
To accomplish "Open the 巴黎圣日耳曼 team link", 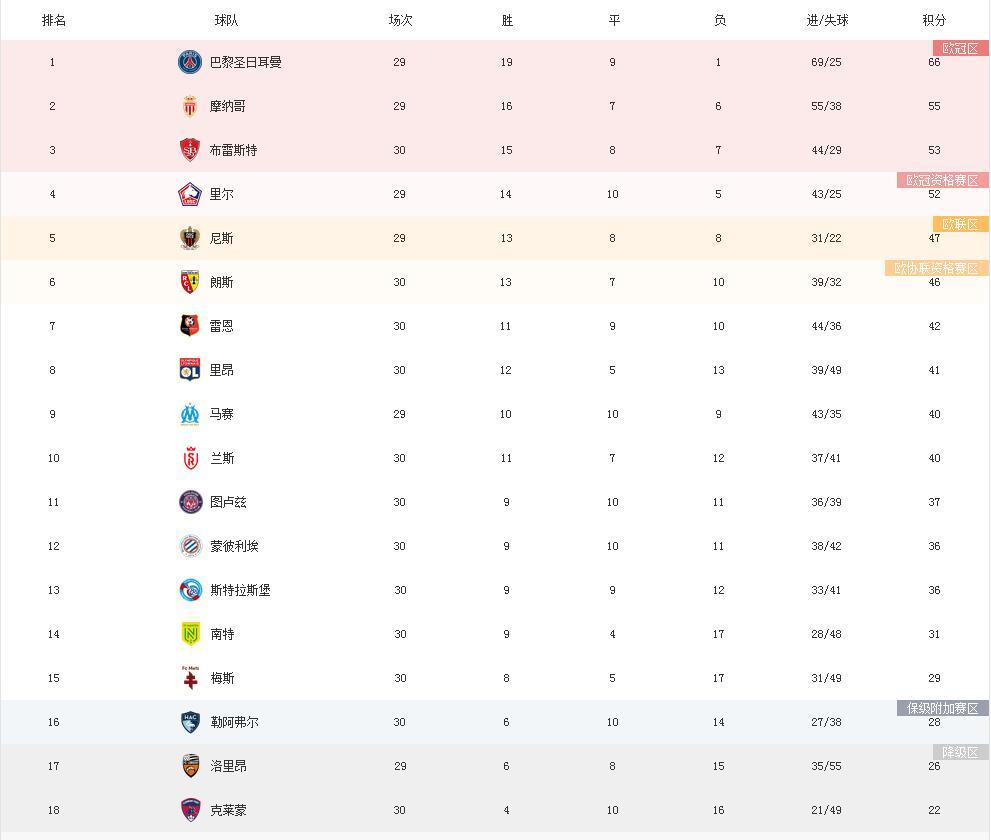I will (246, 62).
